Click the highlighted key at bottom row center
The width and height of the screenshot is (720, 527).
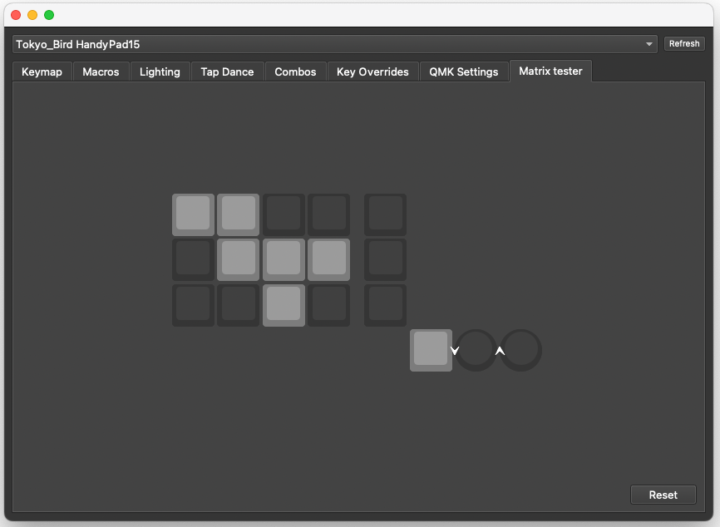(x=283, y=304)
